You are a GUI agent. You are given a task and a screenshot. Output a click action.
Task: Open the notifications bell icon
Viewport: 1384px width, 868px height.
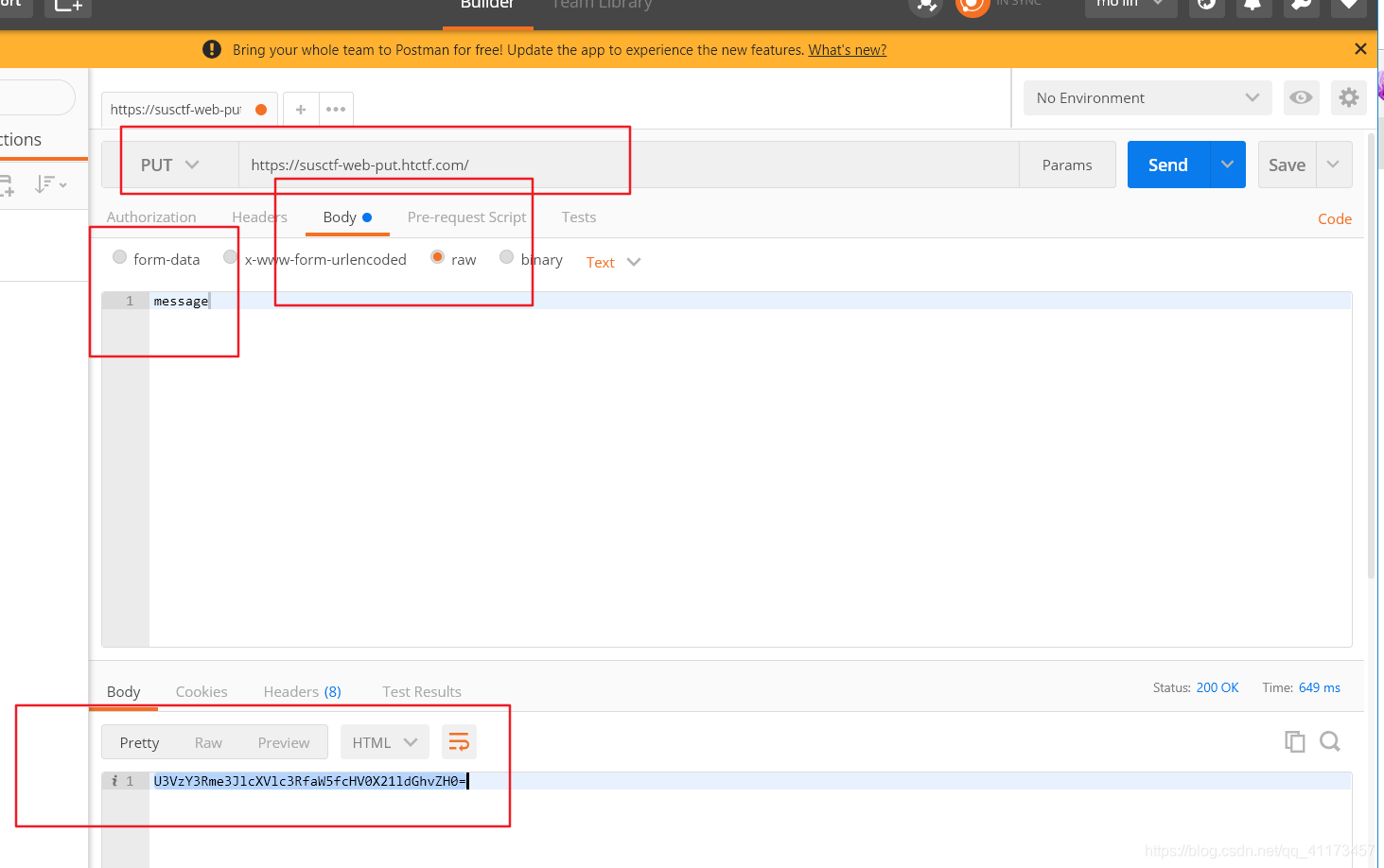[x=1253, y=6]
